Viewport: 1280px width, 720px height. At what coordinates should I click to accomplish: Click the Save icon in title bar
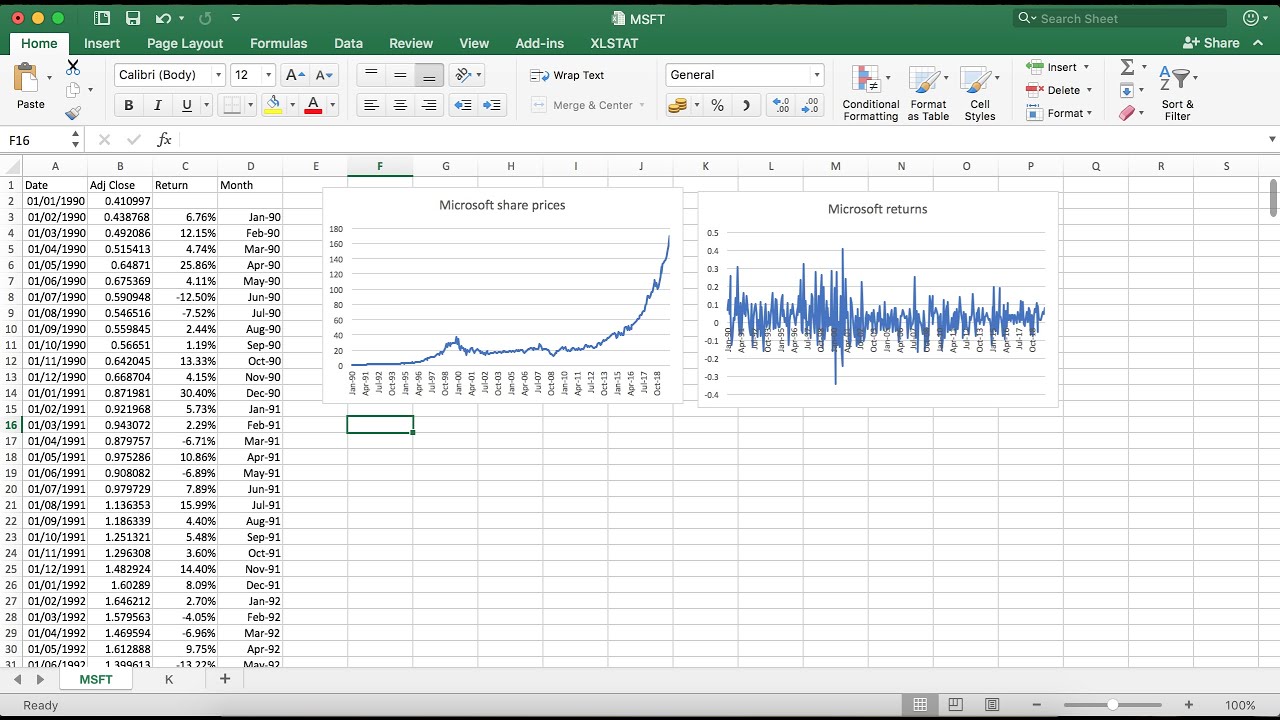click(x=133, y=18)
